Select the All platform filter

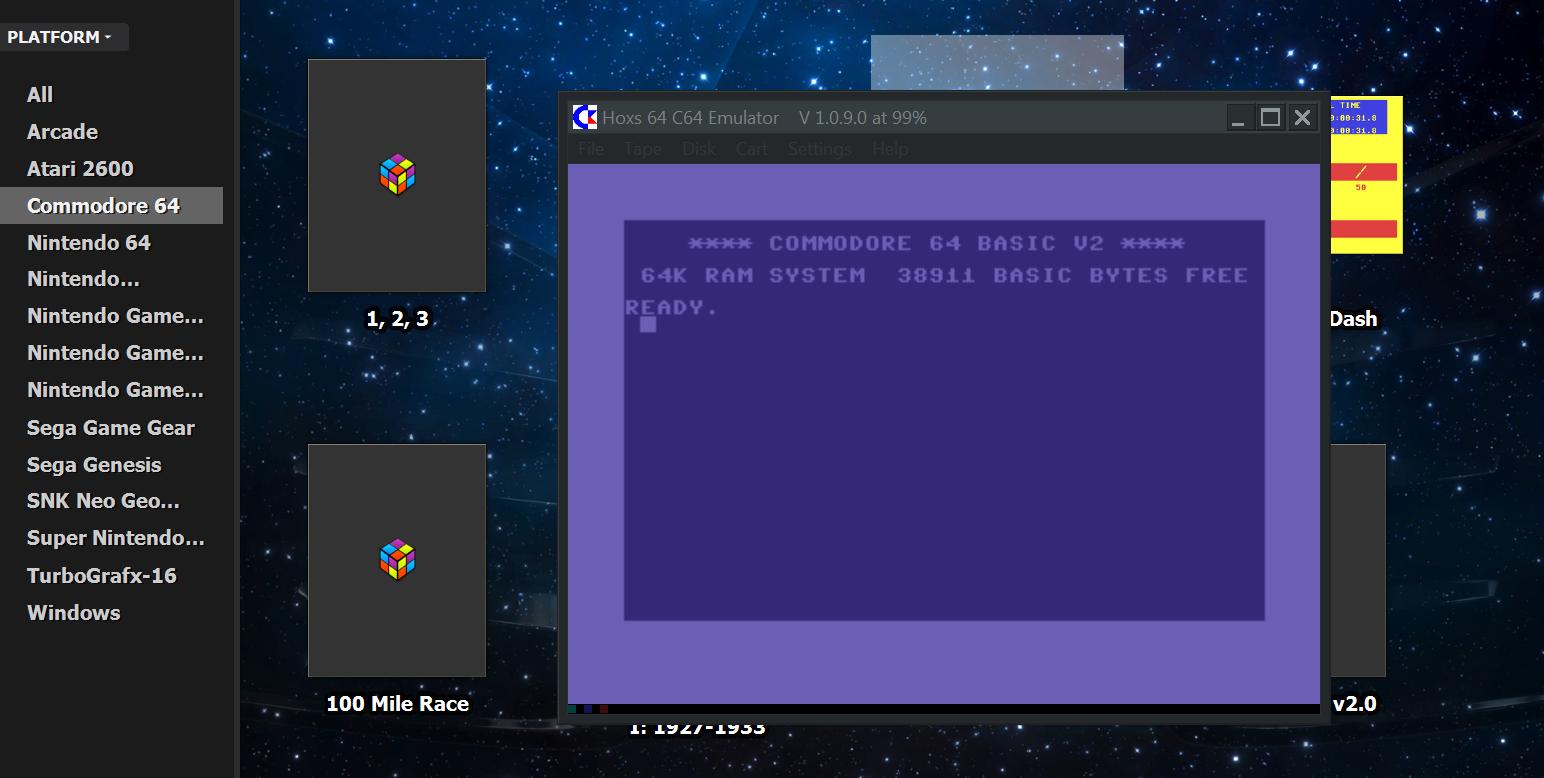40,94
